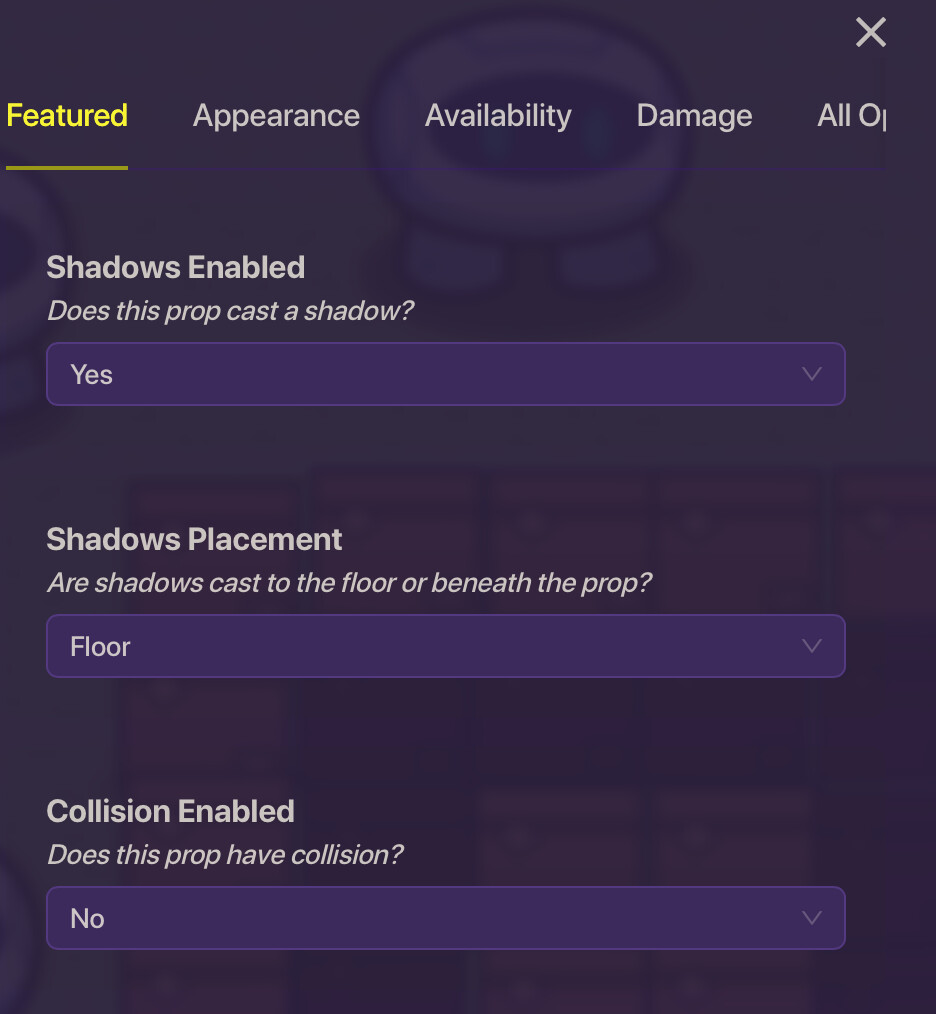Image resolution: width=936 pixels, height=1014 pixels.
Task: Close the prop options panel
Action: point(871,33)
